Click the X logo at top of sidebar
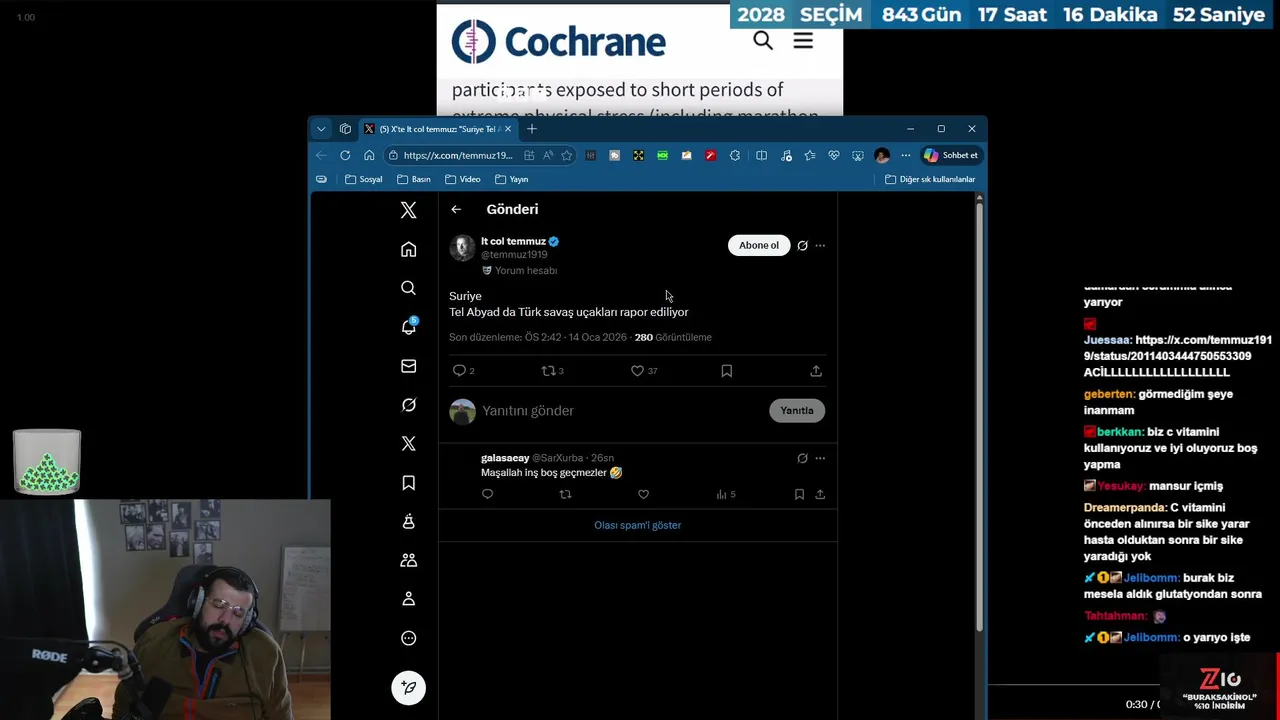The image size is (1280, 720). tap(408, 210)
